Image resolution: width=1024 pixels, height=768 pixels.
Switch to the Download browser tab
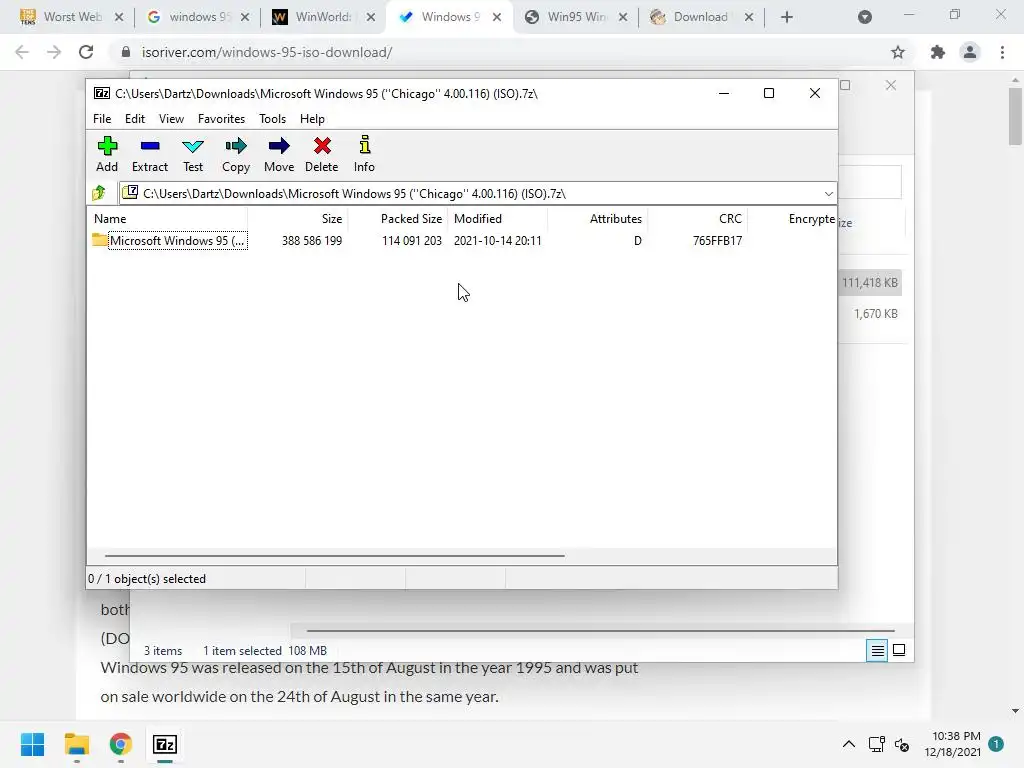click(699, 17)
